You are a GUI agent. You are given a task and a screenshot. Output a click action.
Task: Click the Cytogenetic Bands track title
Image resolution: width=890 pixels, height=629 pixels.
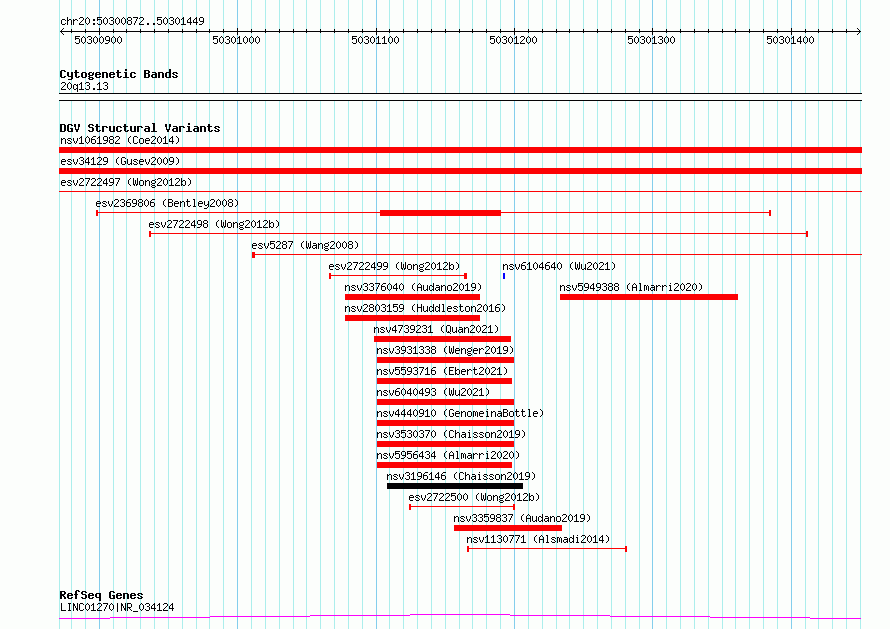119,74
